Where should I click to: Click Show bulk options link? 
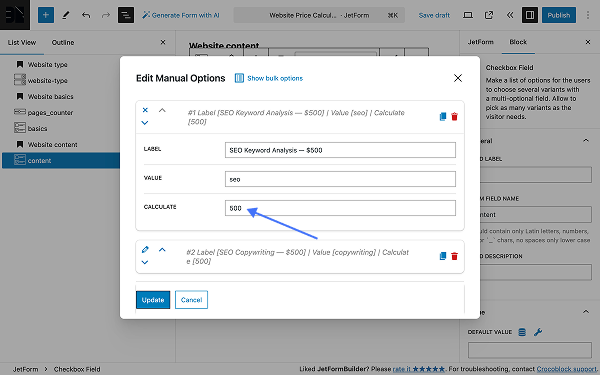[x=269, y=78]
